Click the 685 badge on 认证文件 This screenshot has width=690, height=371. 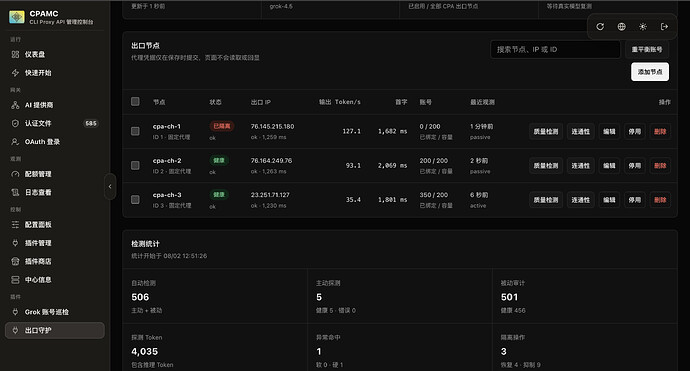point(91,123)
